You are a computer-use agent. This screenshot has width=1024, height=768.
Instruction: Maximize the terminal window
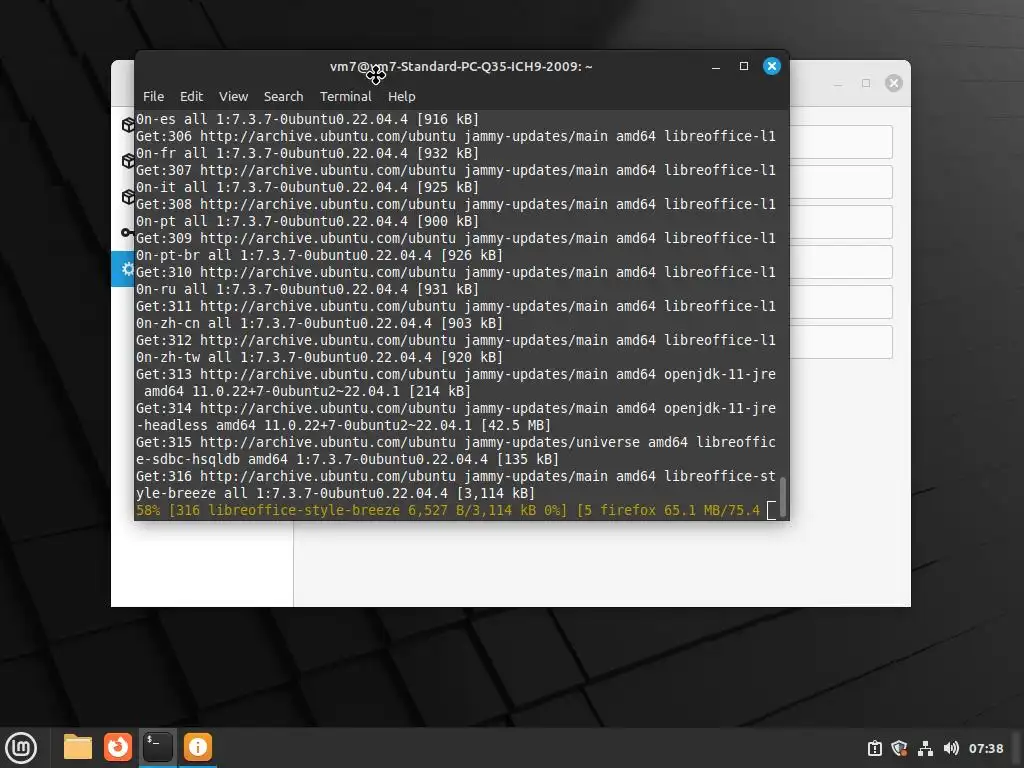pyautogui.click(x=743, y=66)
